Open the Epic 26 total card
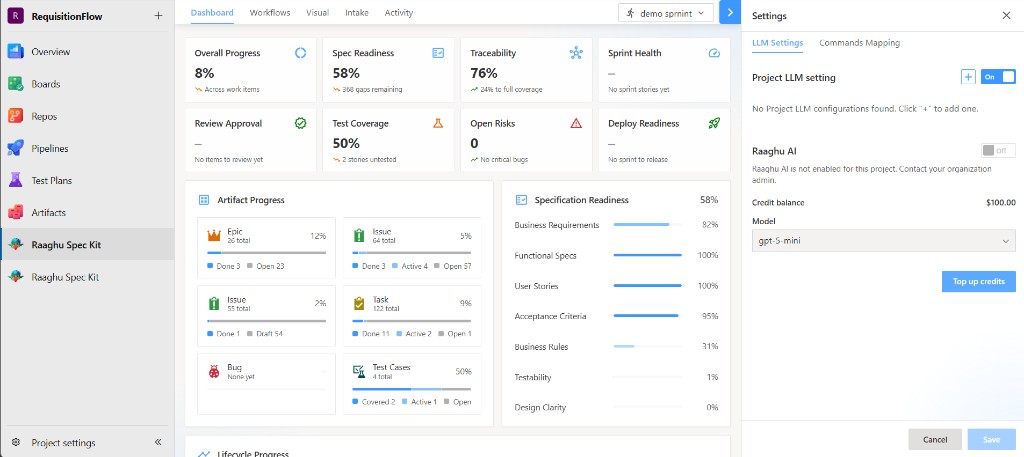Screen dimensions: 1024x457 pyautogui.click(x=266, y=248)
